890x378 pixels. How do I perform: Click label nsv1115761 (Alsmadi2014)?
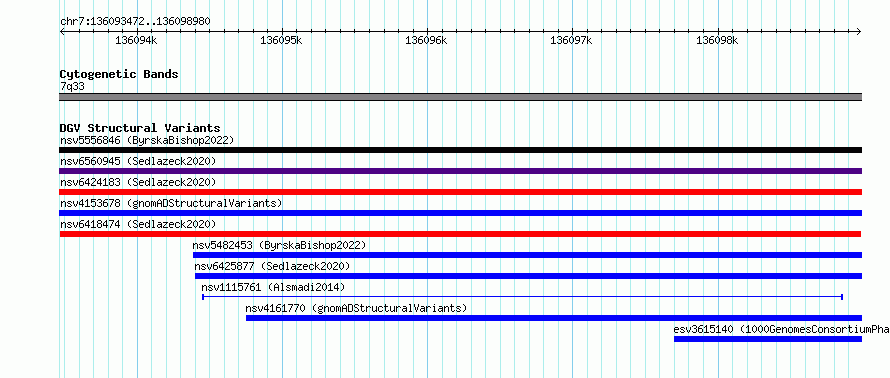click(274, 287)
